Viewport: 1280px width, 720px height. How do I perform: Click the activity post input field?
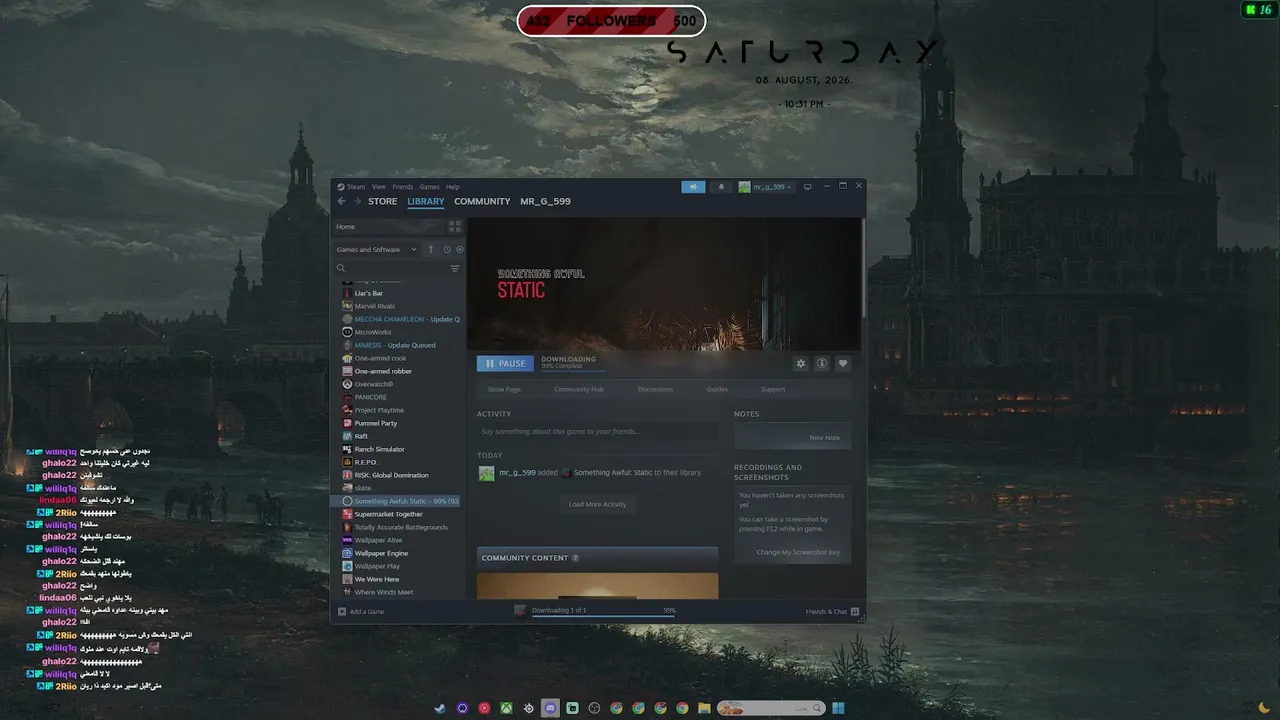597,432
